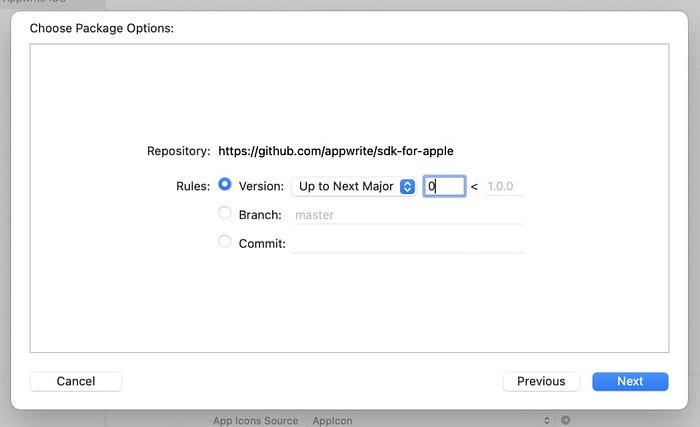This screenshot has width=700, height=427.
Task: Select the Version rule radio button
Action: (x=225, y=184)
